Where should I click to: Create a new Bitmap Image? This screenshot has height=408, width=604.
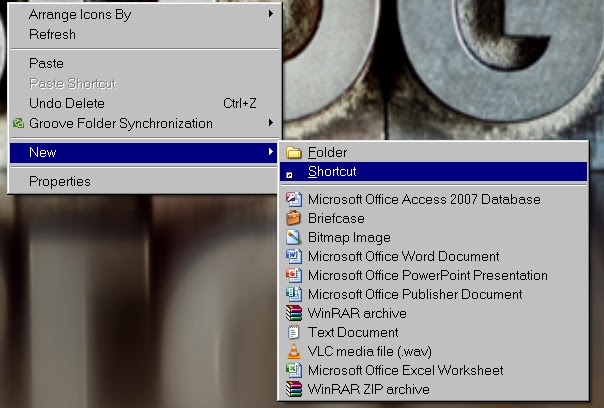(x=433, y=237)
